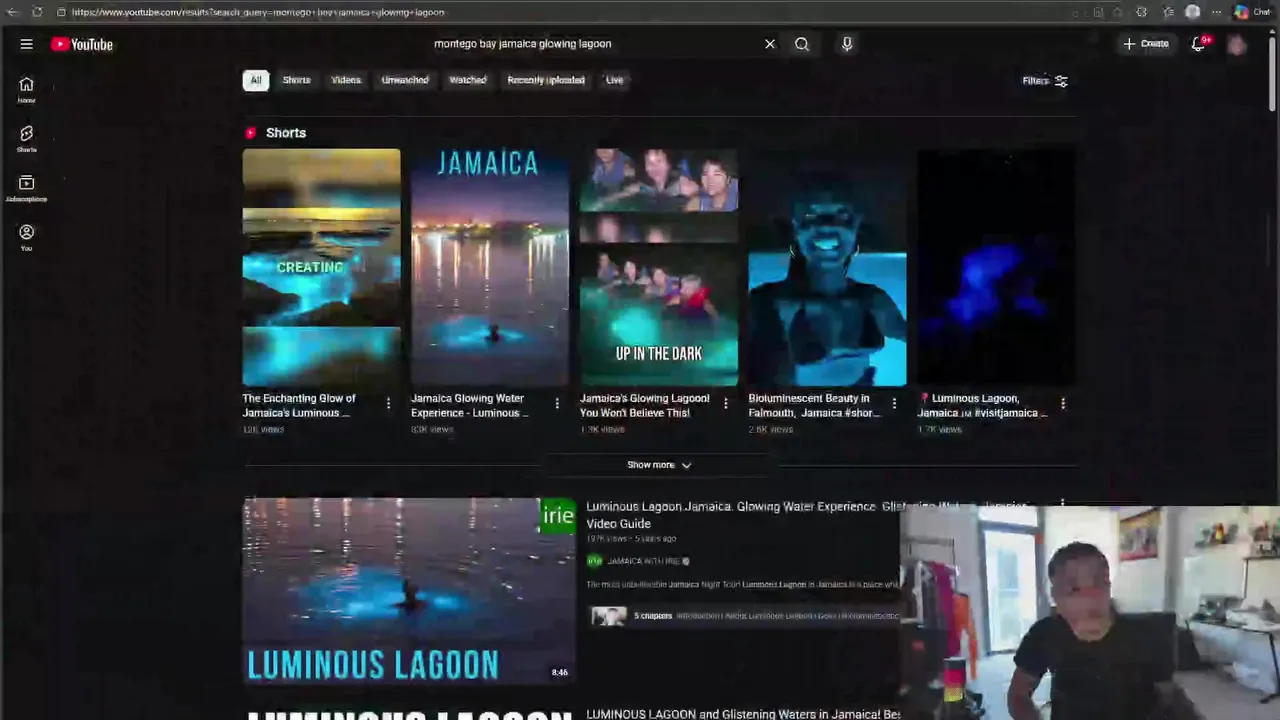Viewport: 1280px width, 720px height.
Task: Select the All filter chip
Action: pos(256,80)
